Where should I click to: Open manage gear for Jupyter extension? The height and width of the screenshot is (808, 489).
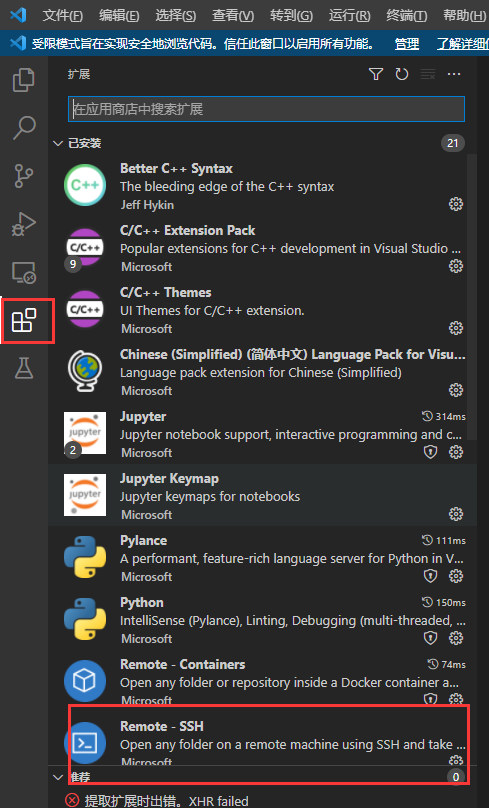[456, 452]
